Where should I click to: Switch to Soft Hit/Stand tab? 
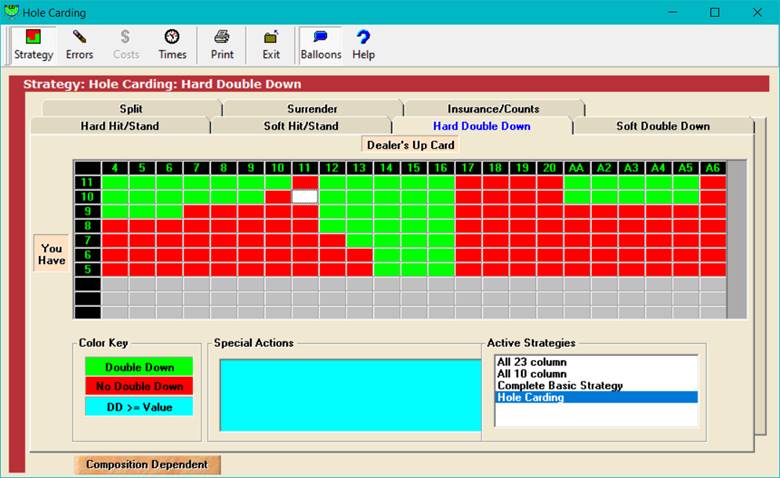300,126
